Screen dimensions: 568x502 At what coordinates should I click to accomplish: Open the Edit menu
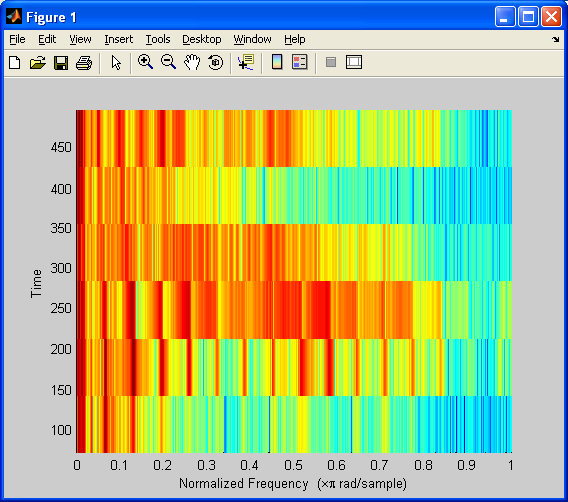click(x=47, y=39)
